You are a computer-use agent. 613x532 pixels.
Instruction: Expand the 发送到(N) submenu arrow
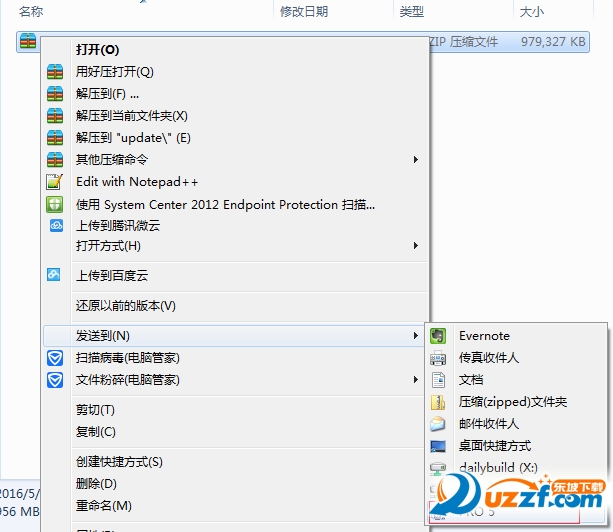point(416,336)
